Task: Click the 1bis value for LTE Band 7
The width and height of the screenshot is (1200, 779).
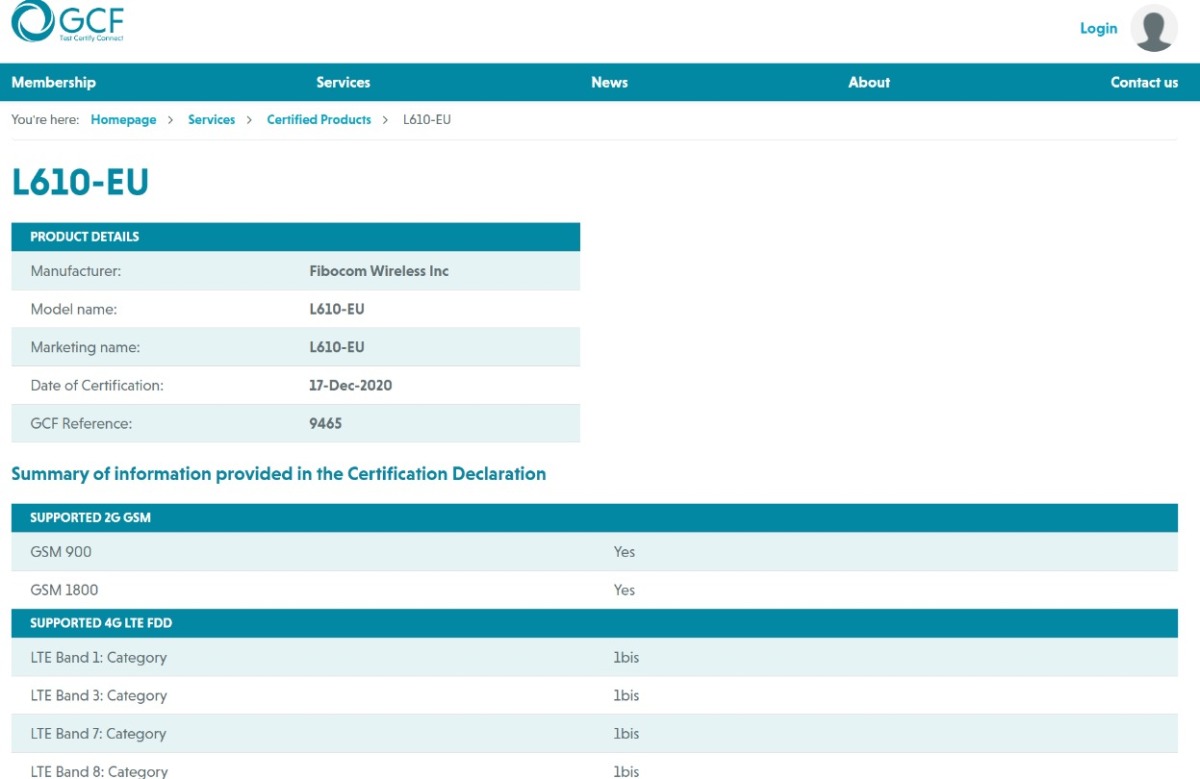Action: tap(626, 734)
